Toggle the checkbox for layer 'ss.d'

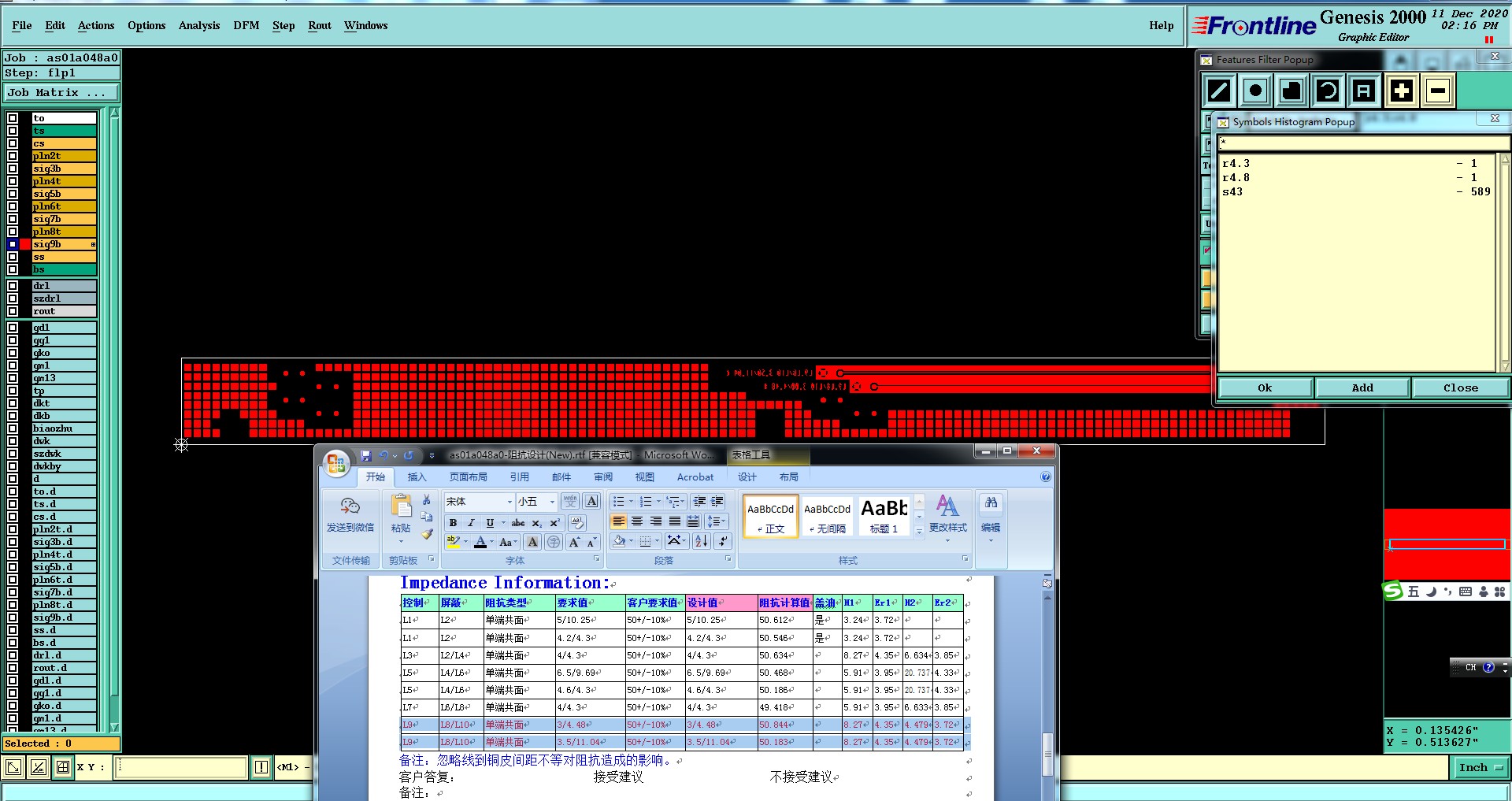[x=13, y=630]
